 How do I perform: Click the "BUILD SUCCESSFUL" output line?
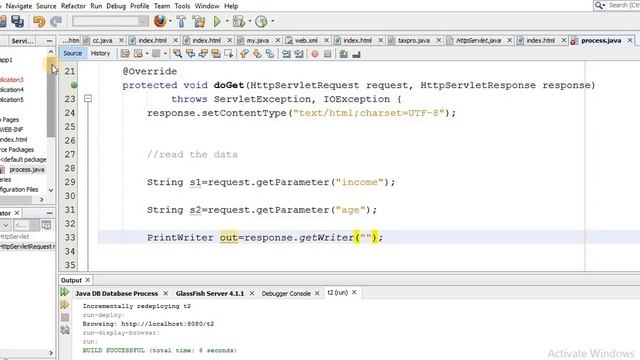tap(160, 350)
